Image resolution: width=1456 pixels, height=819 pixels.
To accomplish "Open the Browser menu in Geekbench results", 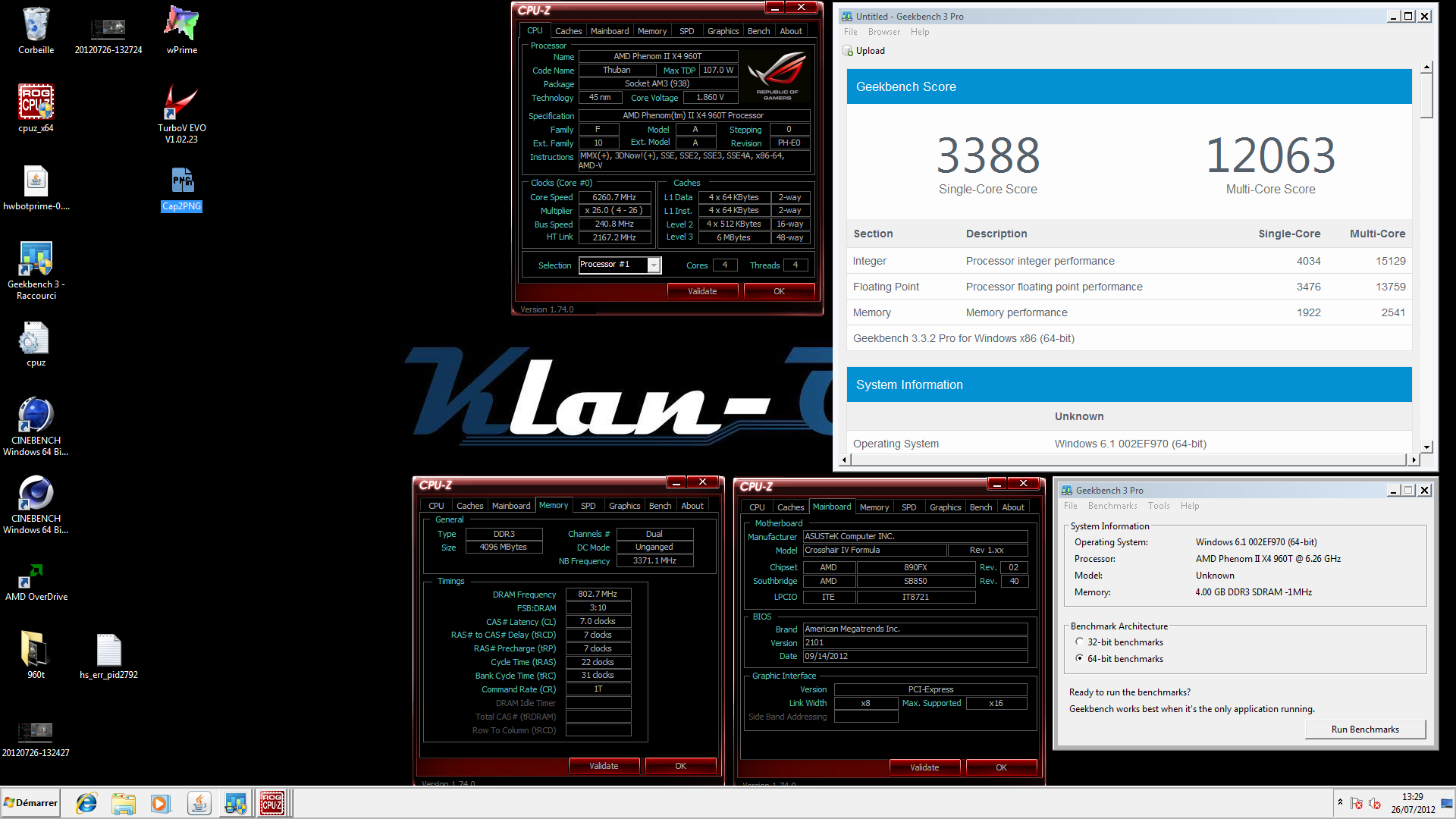I will click(884, 32).
